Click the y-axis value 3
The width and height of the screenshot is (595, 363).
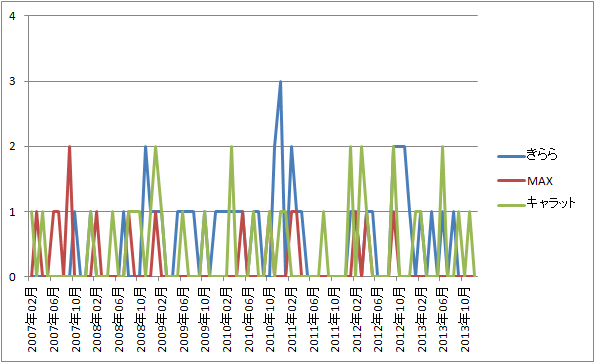pos(13,82)
